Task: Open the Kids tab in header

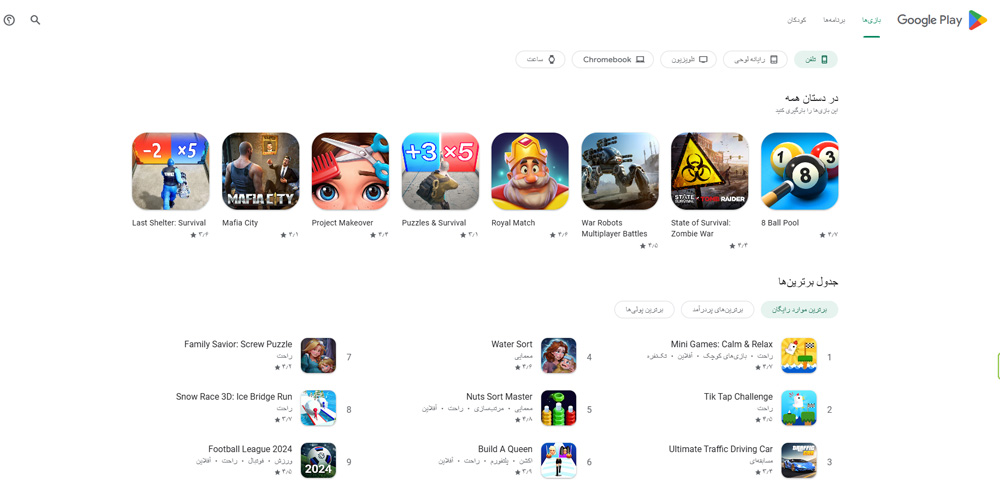Action: (x=797, y=20)
